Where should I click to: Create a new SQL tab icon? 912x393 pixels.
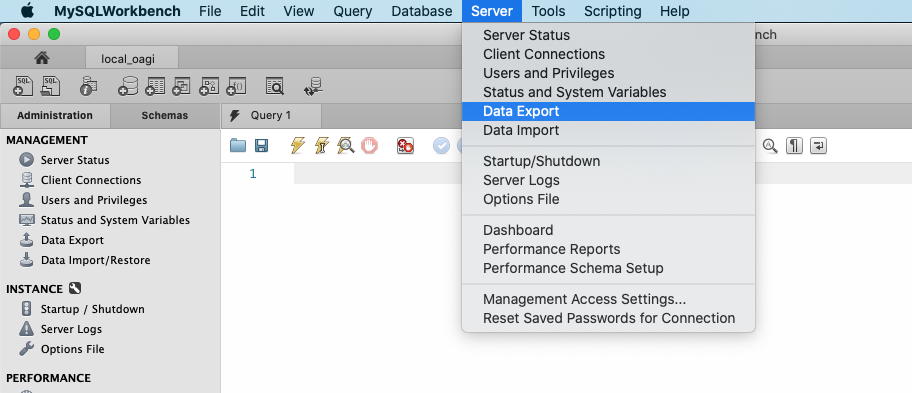click(x=23, y=86)
